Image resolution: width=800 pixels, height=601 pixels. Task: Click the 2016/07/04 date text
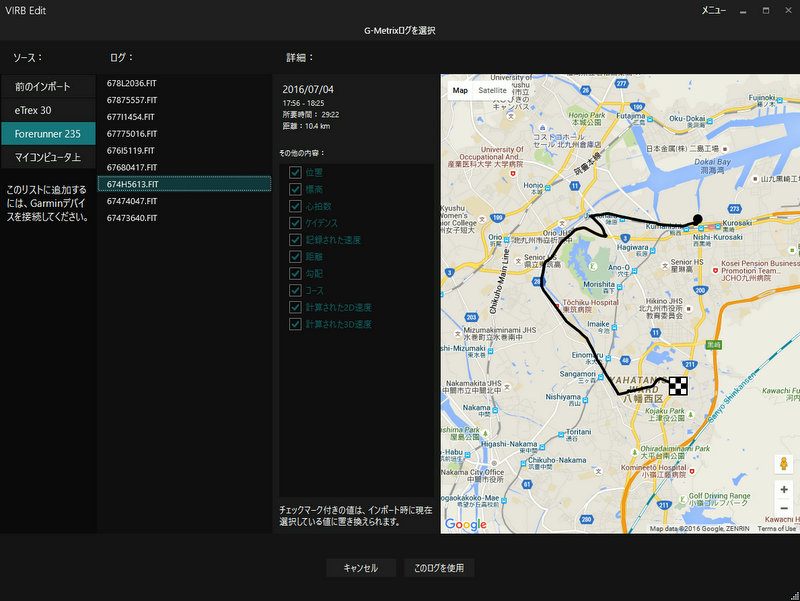308,89
